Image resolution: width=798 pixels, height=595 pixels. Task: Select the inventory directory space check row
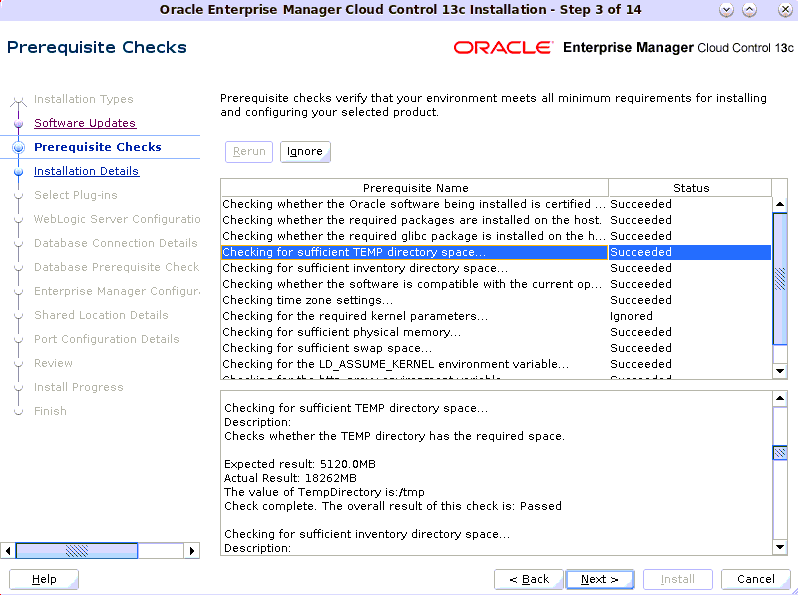click(x=496, y=268)
